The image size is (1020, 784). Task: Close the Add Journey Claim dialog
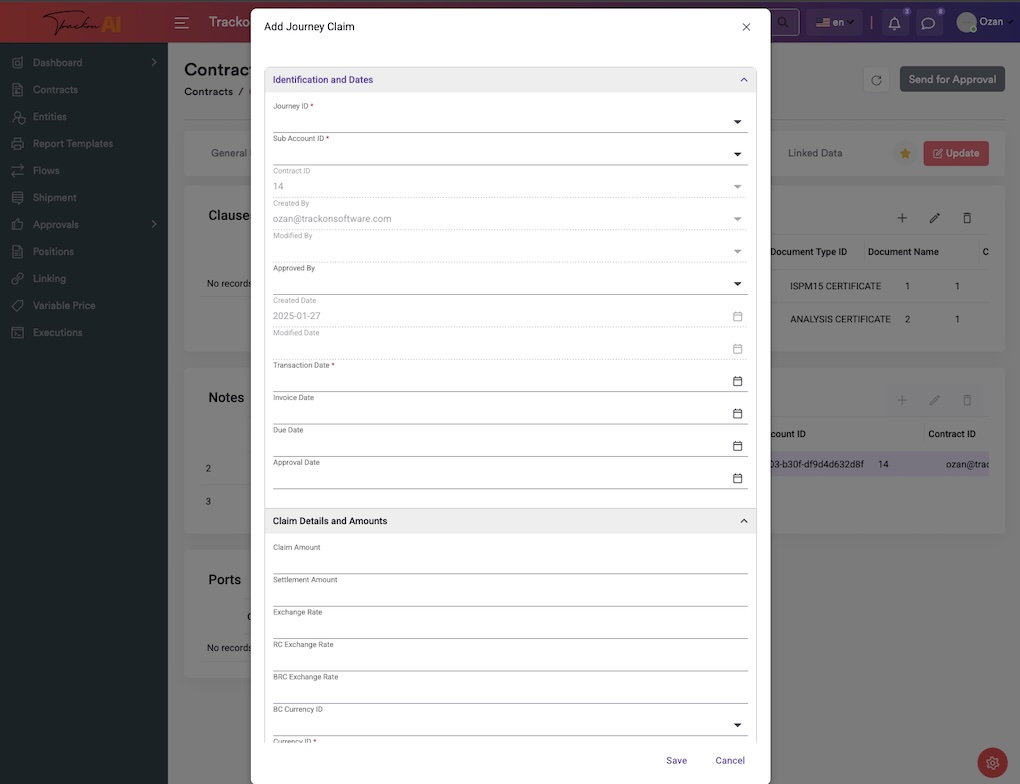[x=746, y=27]
